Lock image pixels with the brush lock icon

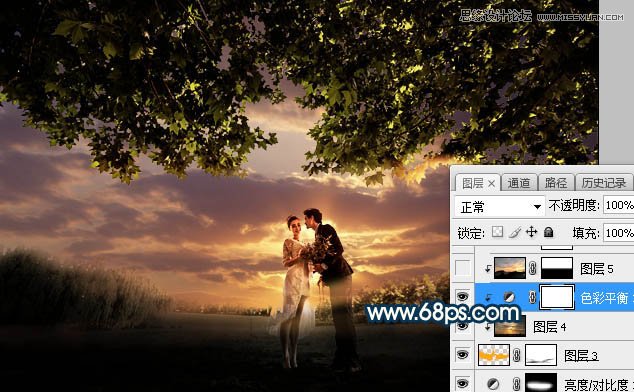(515, 232)
